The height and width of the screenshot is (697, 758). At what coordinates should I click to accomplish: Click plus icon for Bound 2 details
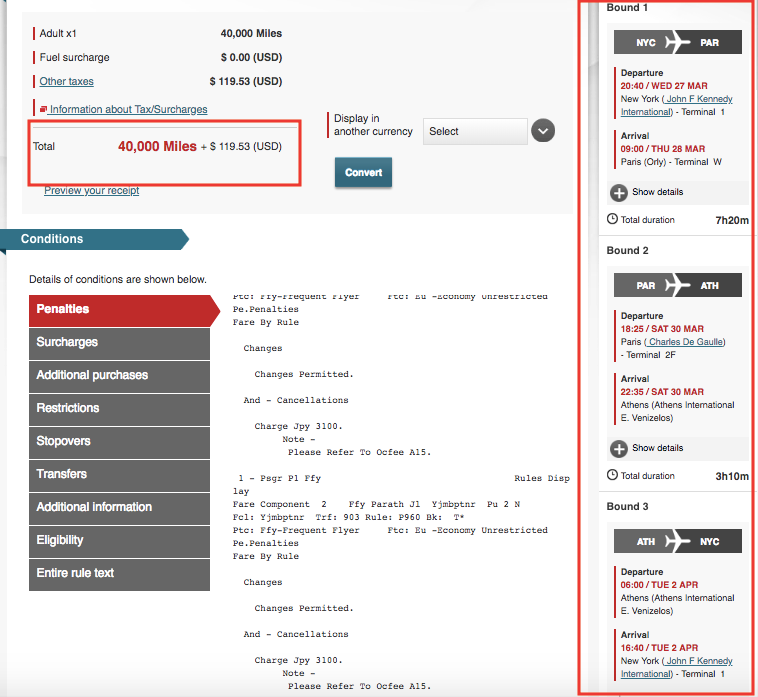click(619, 448)
